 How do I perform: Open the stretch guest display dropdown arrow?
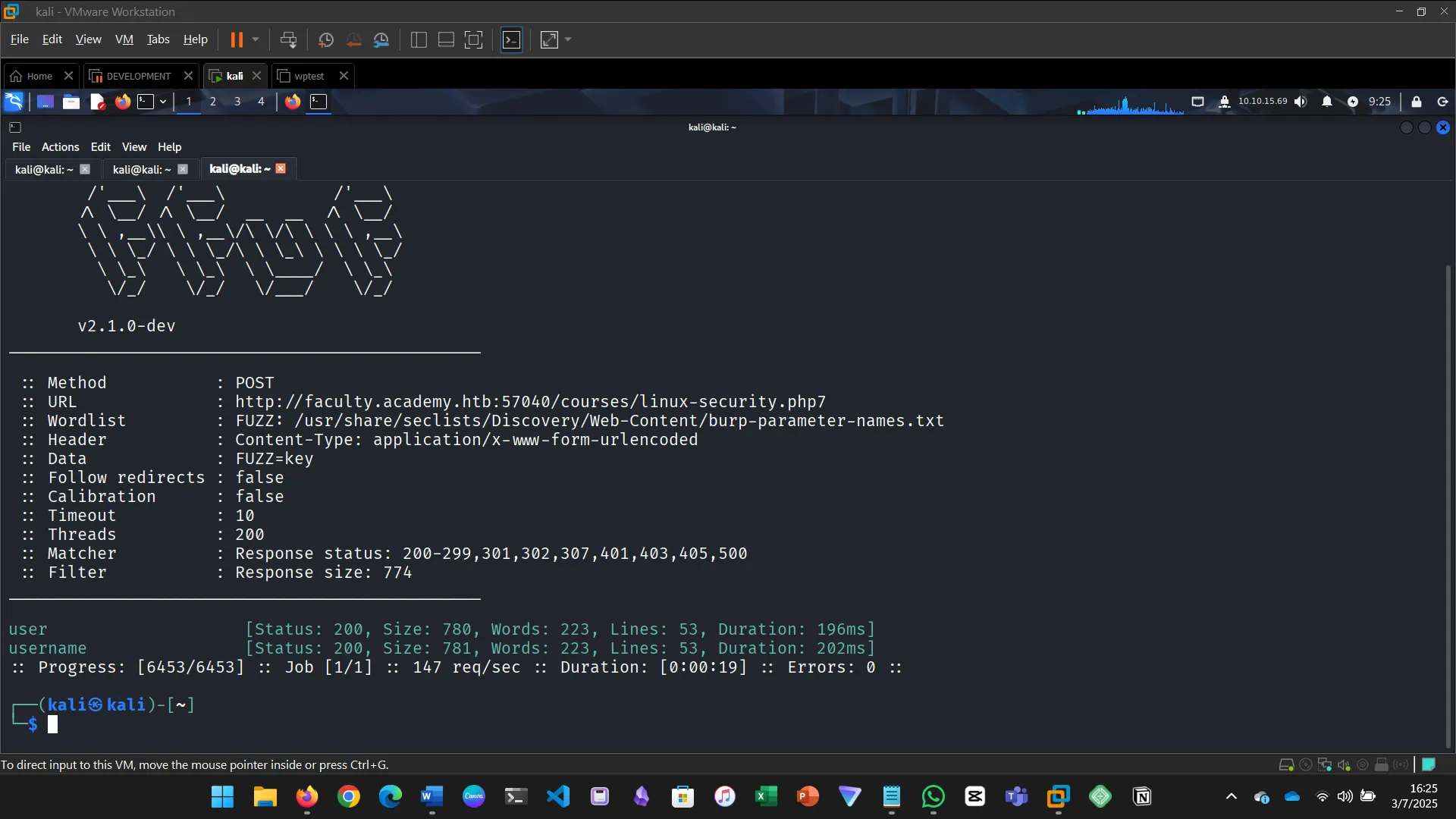567,39
